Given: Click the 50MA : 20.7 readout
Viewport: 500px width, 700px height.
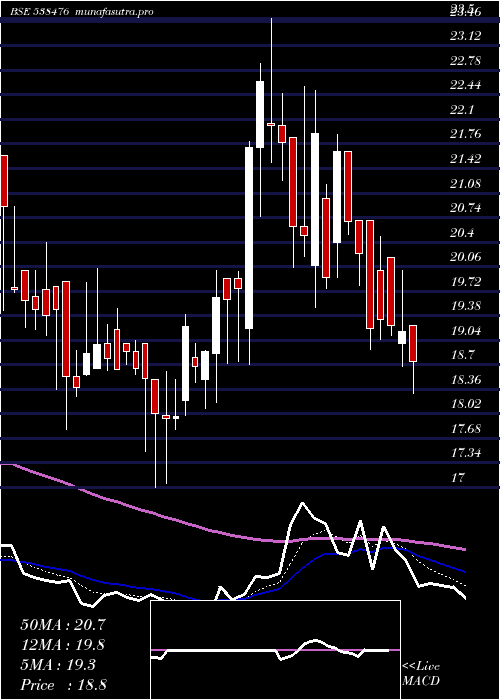Looking at the screenshot, I should (x=63, y=625).
